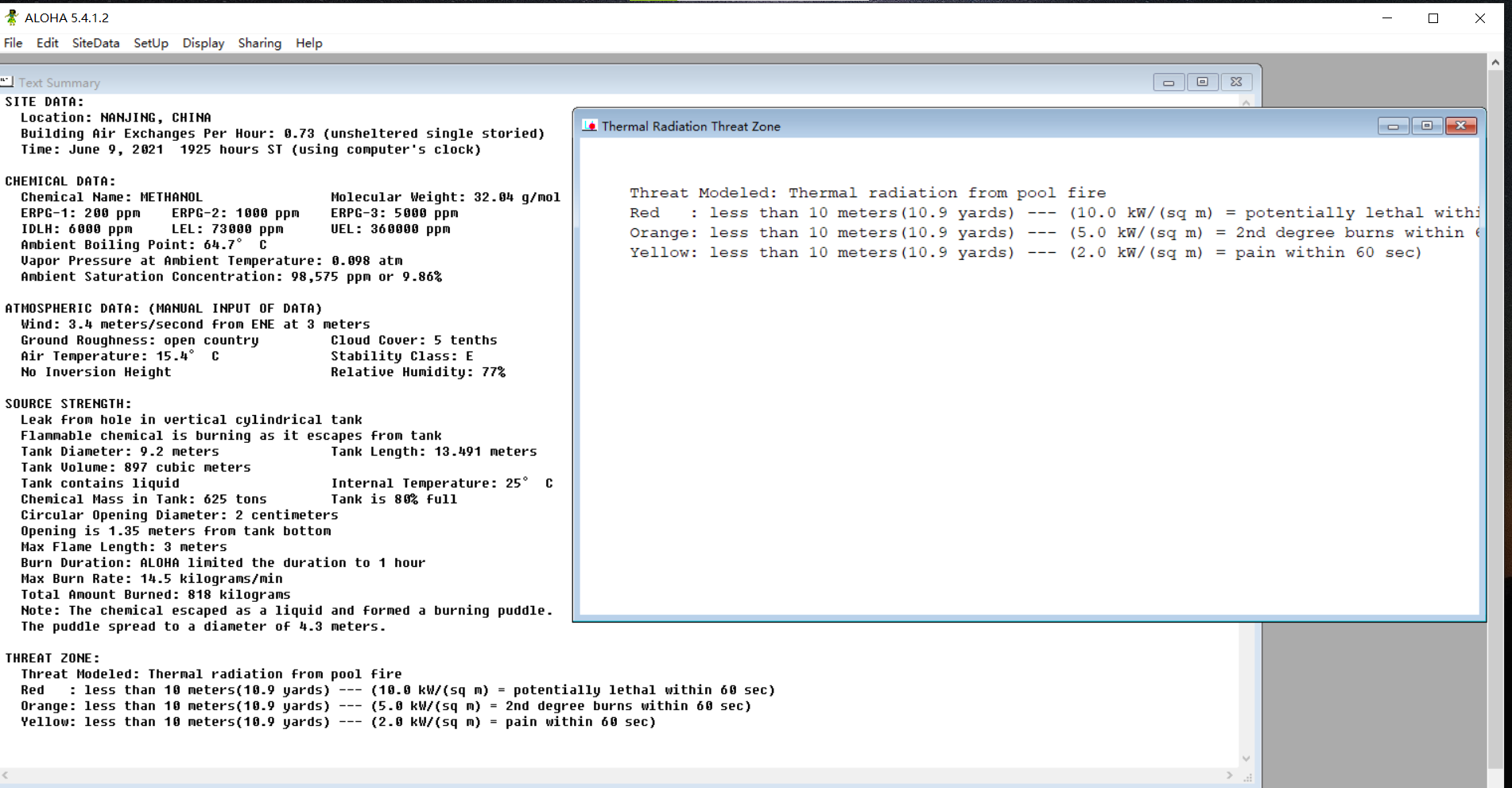Open the Edit menu
The width and height of the screenshot is (1512, 788).
click(x=47, y=43)
